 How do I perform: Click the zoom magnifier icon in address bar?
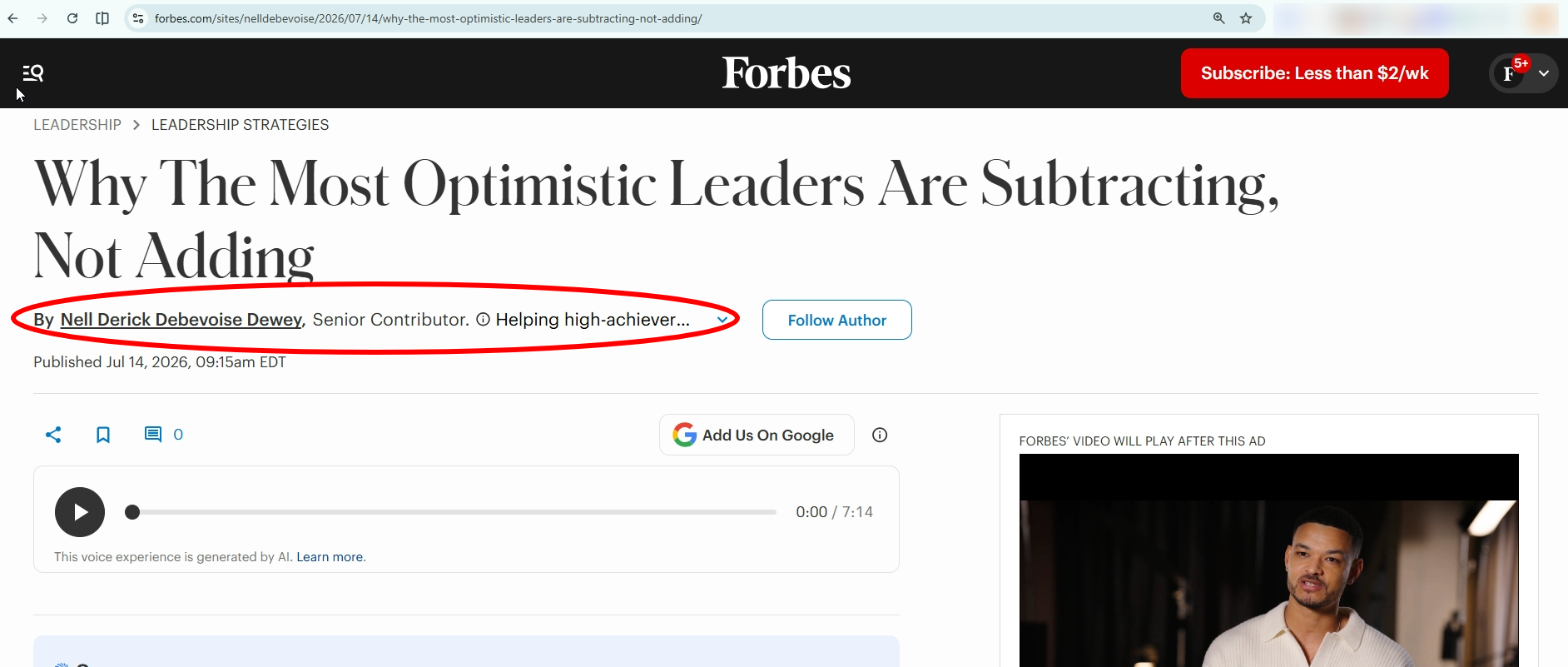1218,18
